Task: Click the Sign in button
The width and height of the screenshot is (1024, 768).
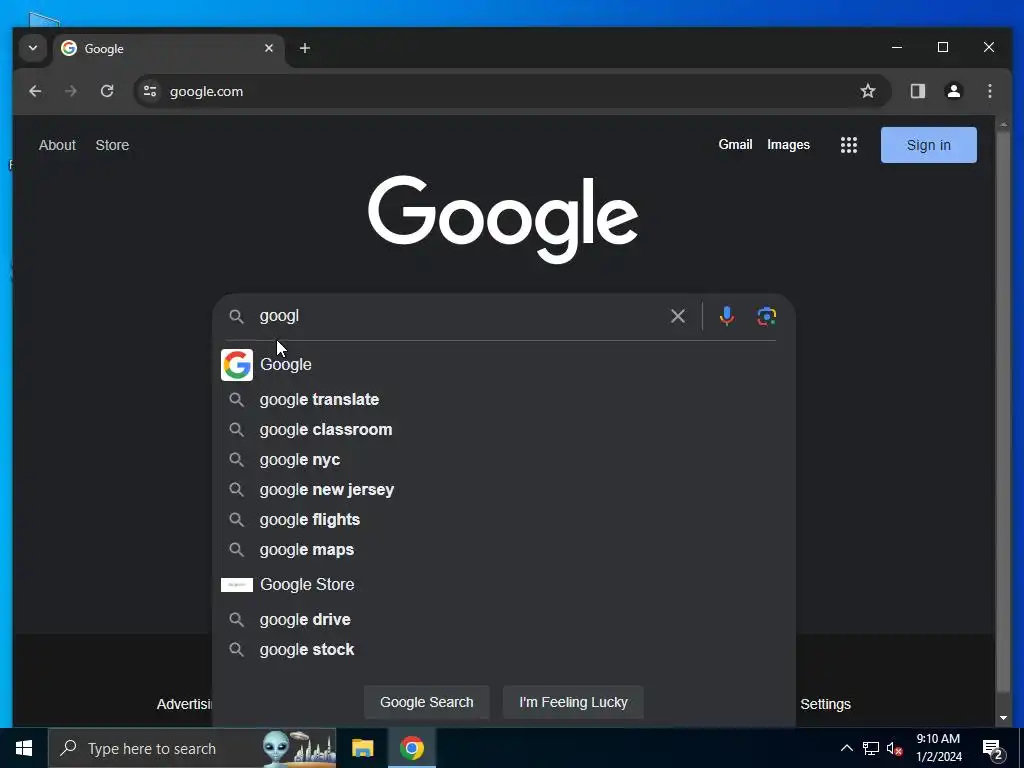Action: point(929,145)
